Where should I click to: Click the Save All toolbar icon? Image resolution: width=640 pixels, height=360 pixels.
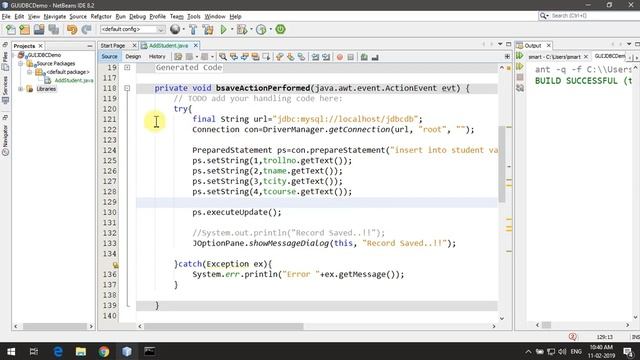coord(54,29)
